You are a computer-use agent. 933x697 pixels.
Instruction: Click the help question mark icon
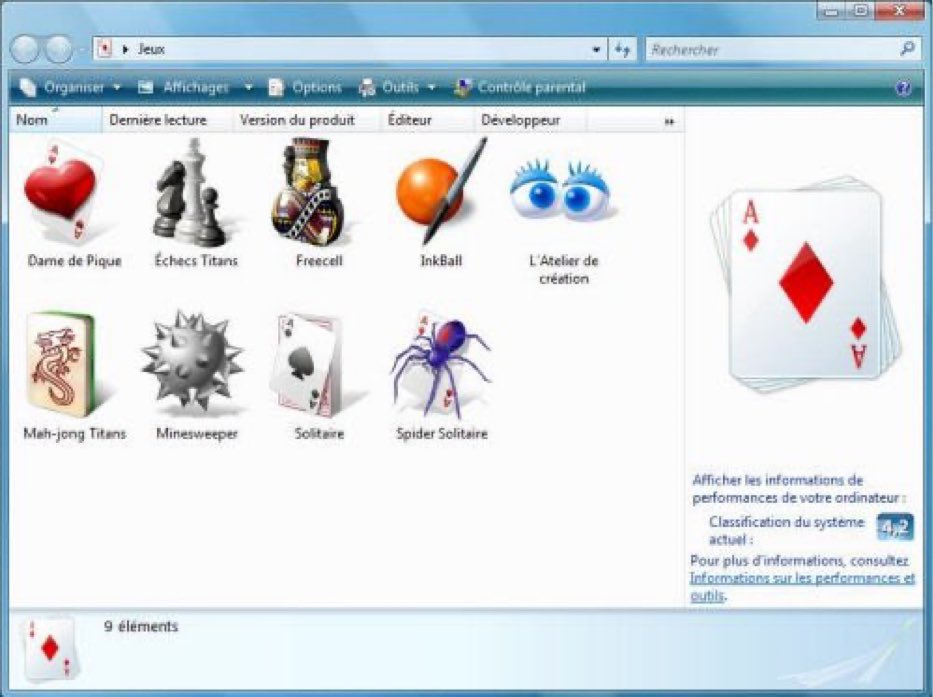tap(903, 89)
